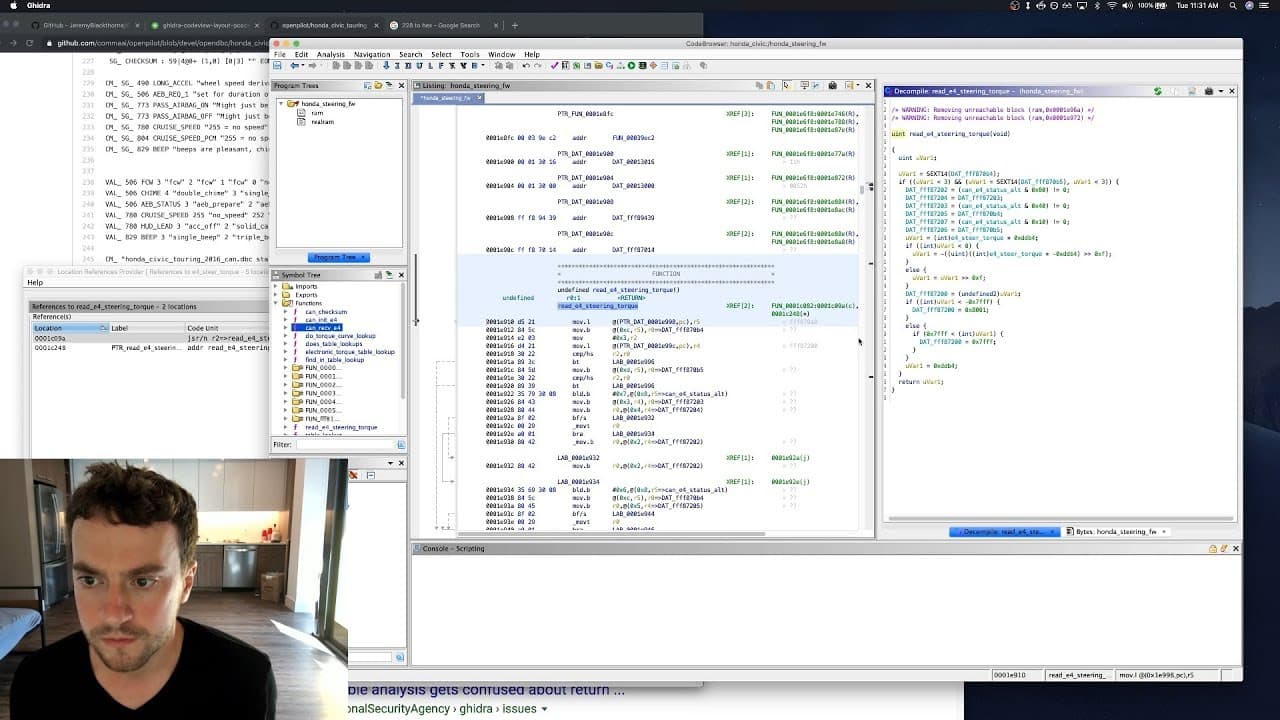This screenshot has width=1280, height=720.
Task: Close the Program Trees panel
Action: [x=401, y=85]
